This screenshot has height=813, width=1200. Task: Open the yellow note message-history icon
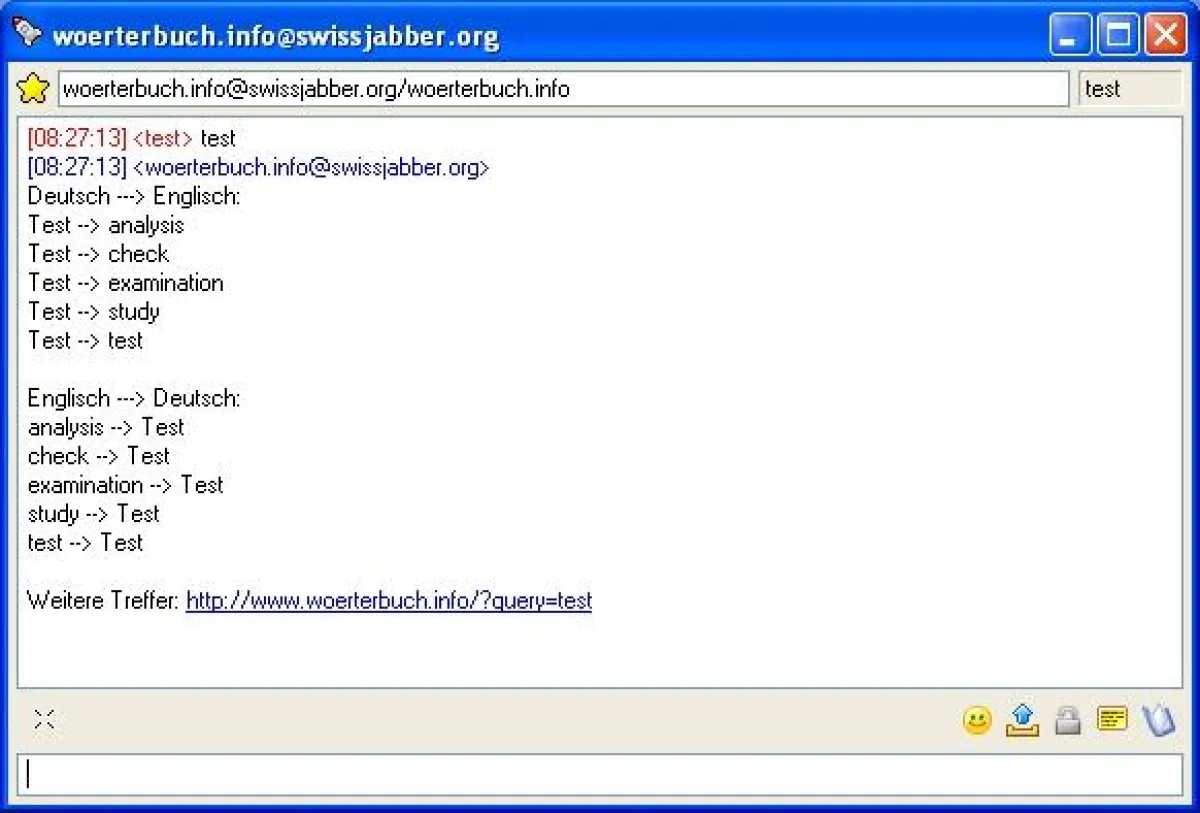tap(1112, 719)
